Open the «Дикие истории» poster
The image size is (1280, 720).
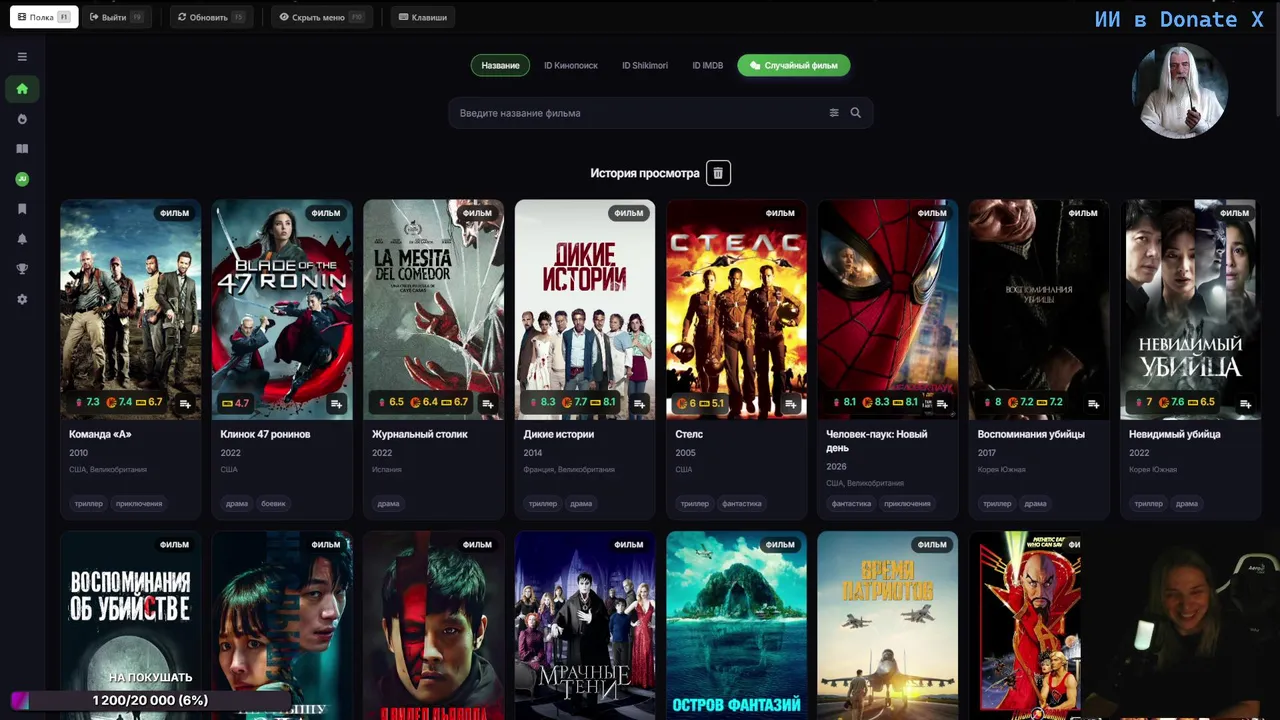pyautogui.click(x=585, y=310)
